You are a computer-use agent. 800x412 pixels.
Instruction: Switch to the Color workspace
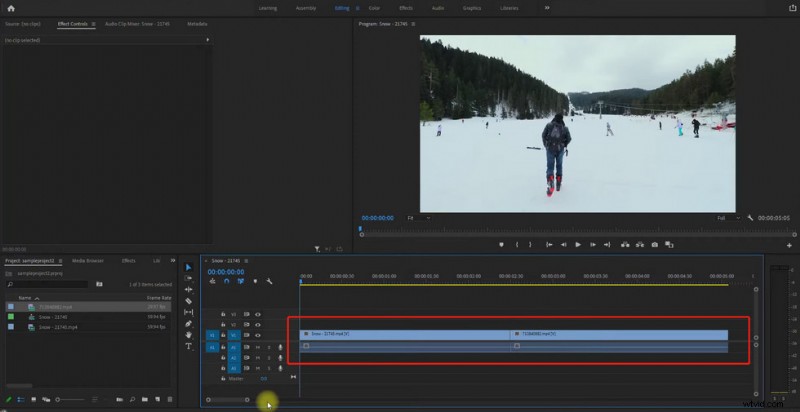(x=374, y=8)
